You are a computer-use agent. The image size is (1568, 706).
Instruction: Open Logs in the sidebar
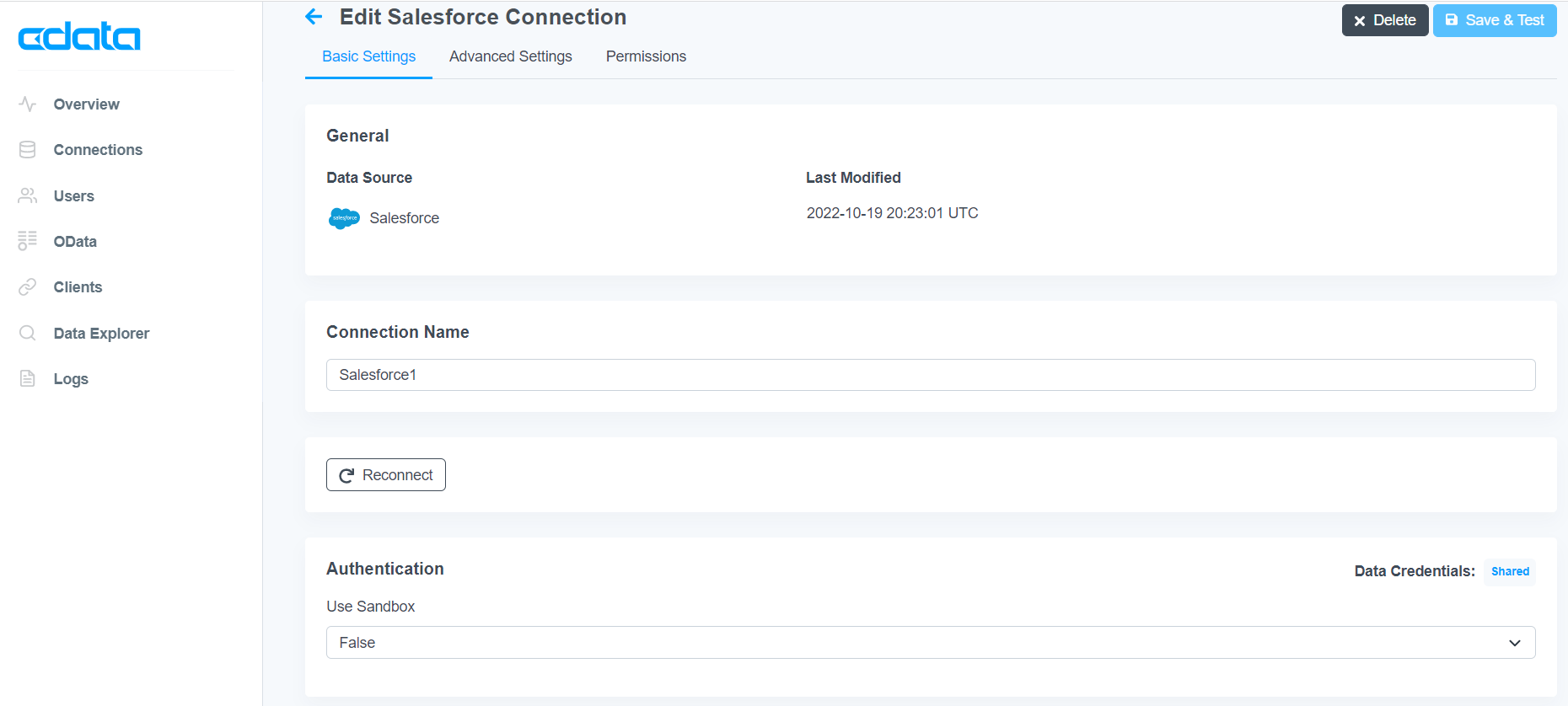tap(71, 379)
